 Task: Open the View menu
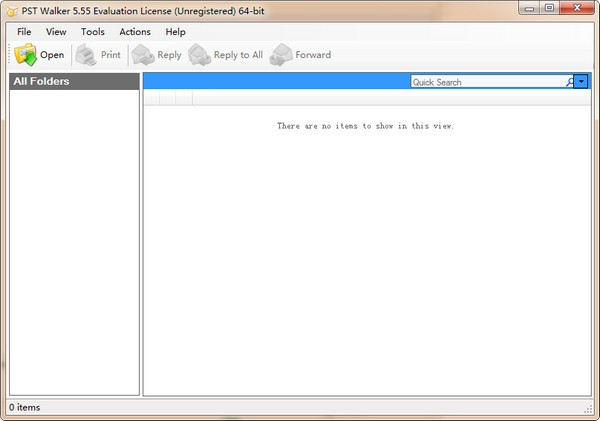(x=56, y=32)
